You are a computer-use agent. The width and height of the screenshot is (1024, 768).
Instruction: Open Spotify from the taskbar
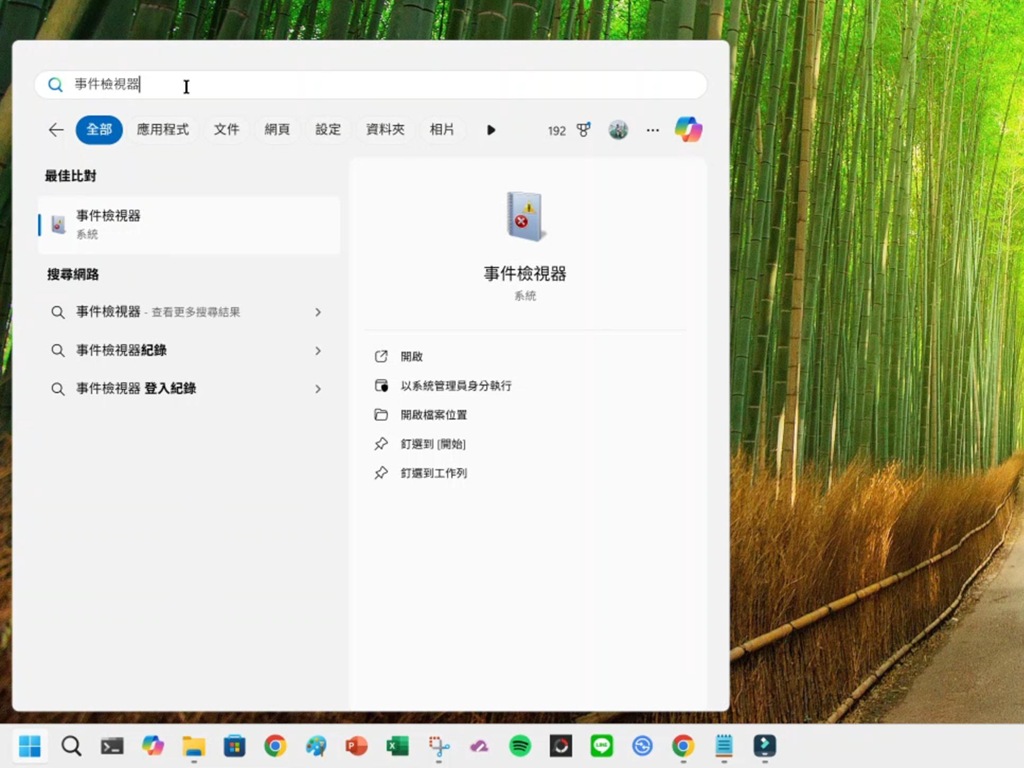pyautogui.click(x=520, y=746)
